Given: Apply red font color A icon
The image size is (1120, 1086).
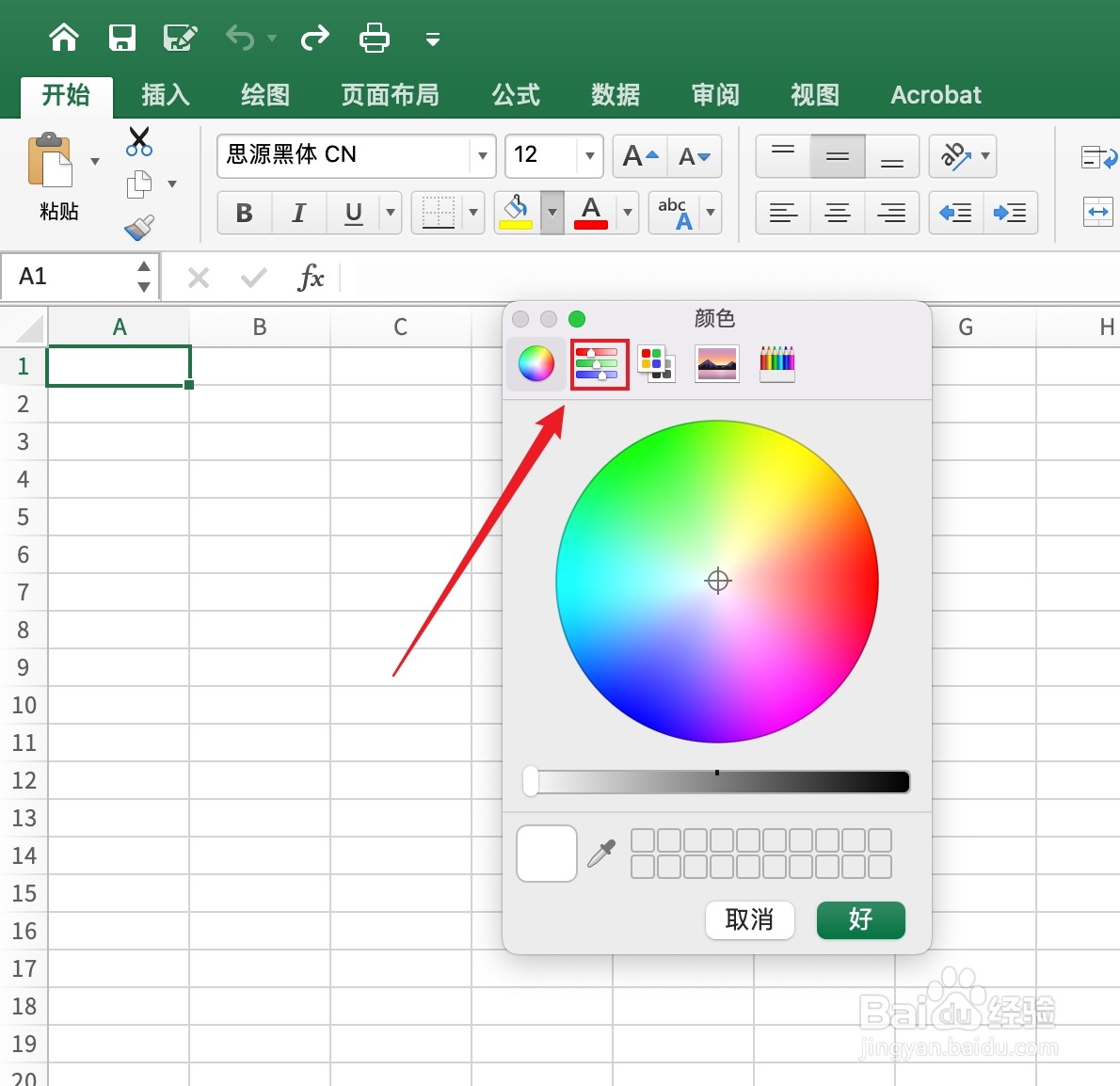Looking at the screenshot, I should click(591, 212).
